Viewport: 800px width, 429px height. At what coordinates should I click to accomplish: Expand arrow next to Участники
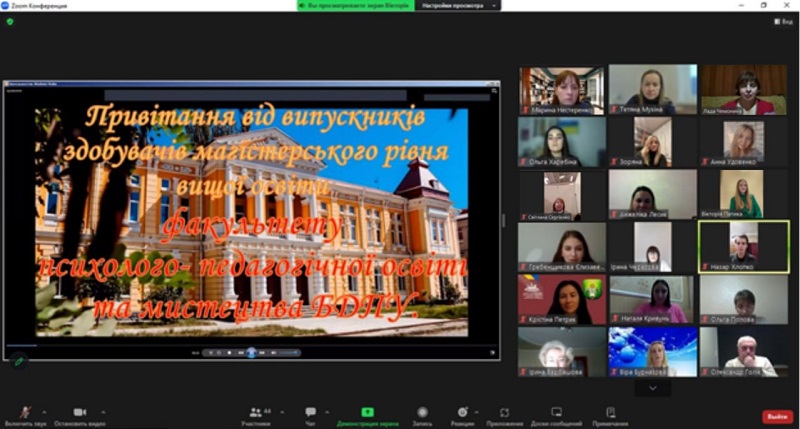(282, 412)
